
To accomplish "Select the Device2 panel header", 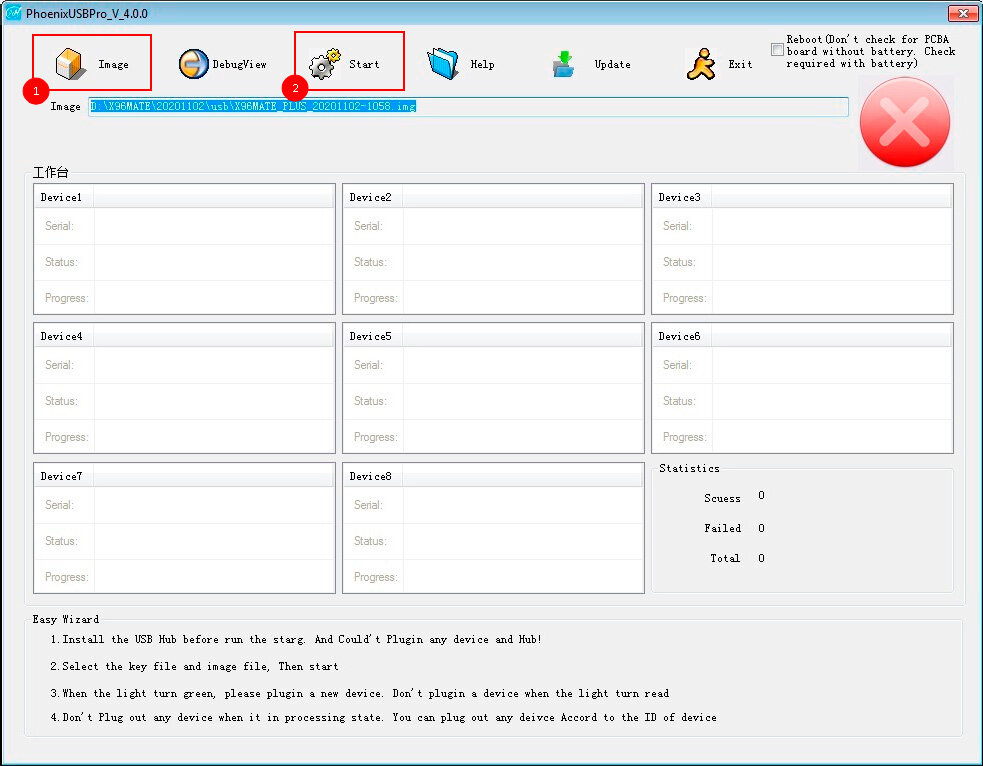I will pyautogui.click(x=493, y=197).
